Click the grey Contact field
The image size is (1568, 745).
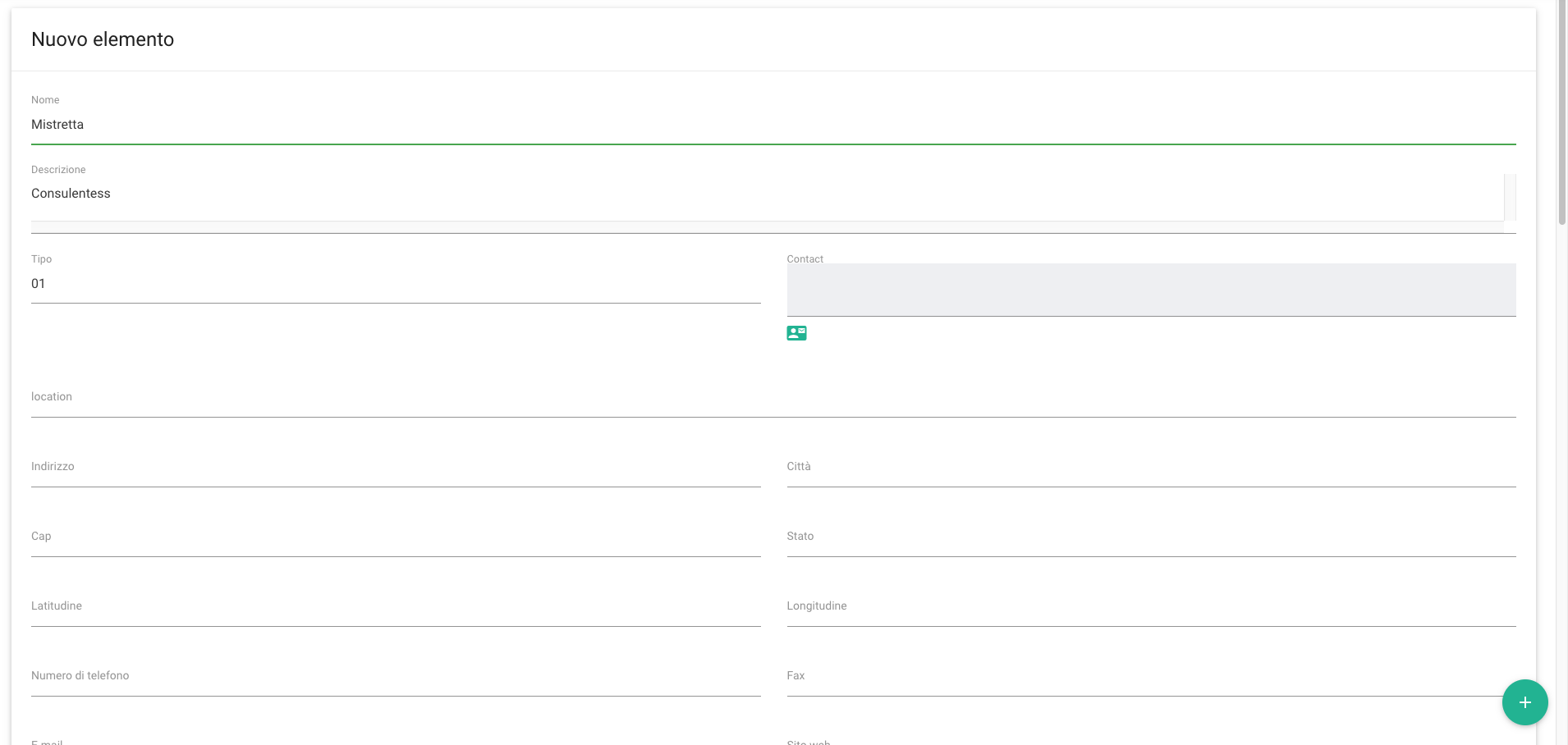point(1150,290)
